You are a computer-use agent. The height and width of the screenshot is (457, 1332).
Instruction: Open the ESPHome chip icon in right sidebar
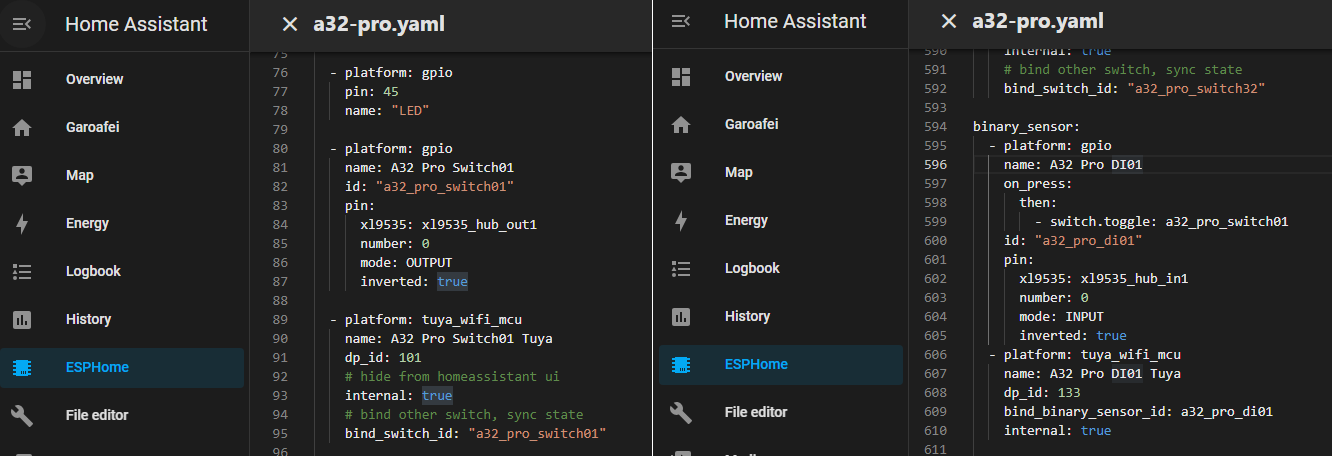(681, 364)
